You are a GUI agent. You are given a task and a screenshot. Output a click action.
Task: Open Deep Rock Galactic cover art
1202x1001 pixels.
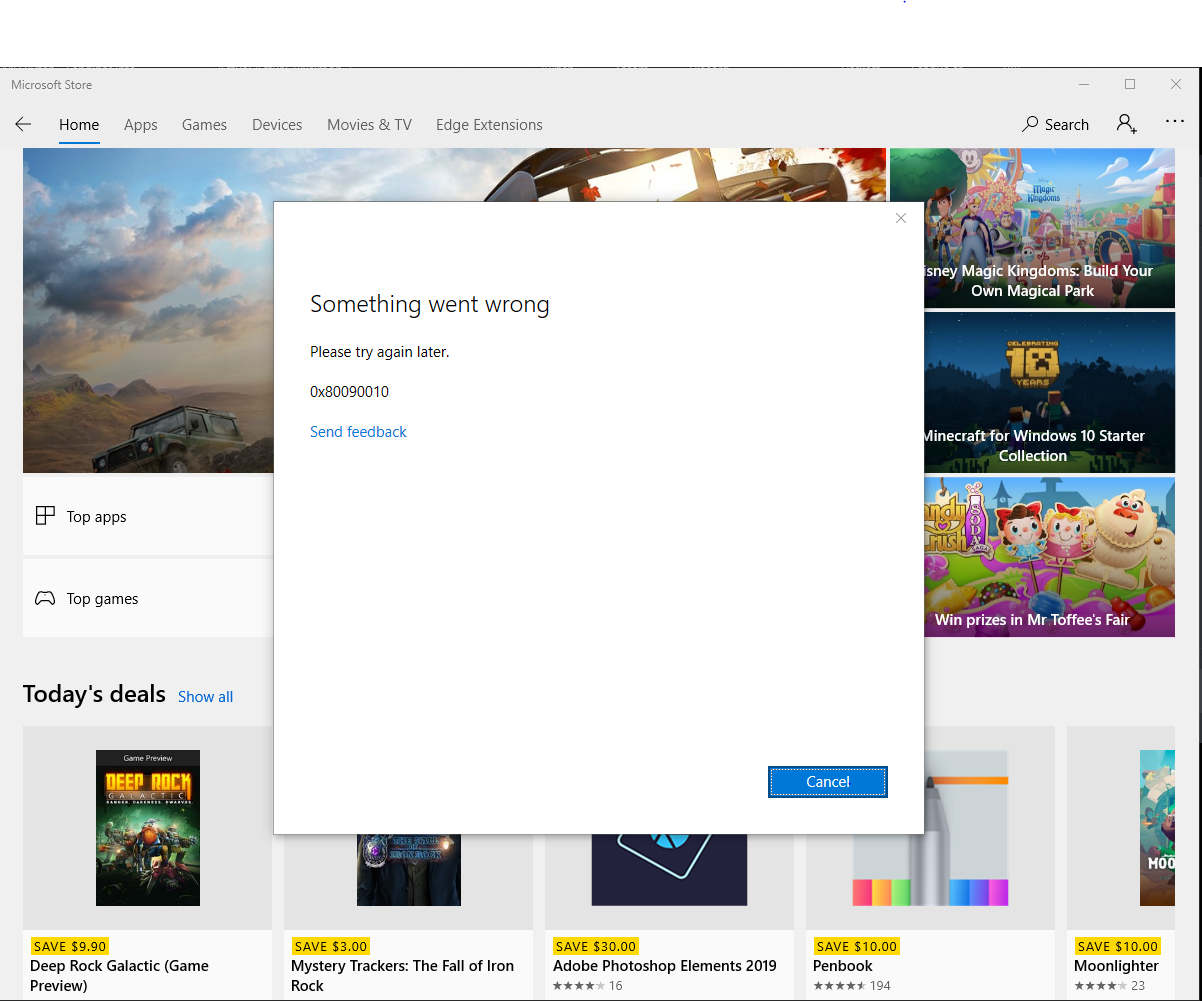point(148,828)
